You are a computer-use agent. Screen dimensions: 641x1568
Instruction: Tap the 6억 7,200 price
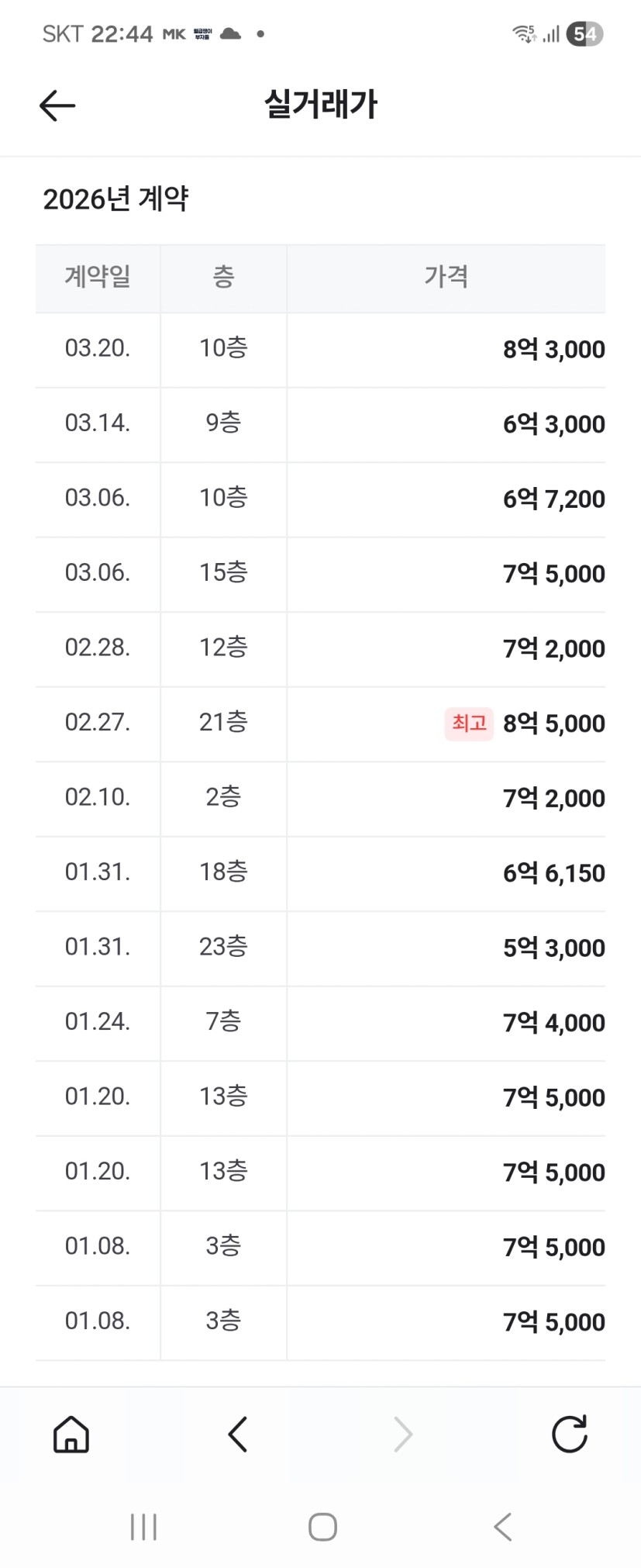553,499
